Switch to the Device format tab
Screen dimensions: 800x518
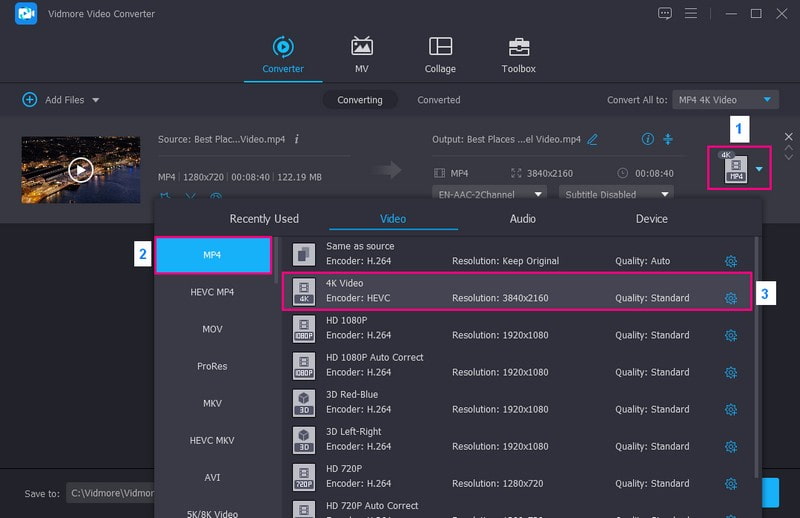652,218
